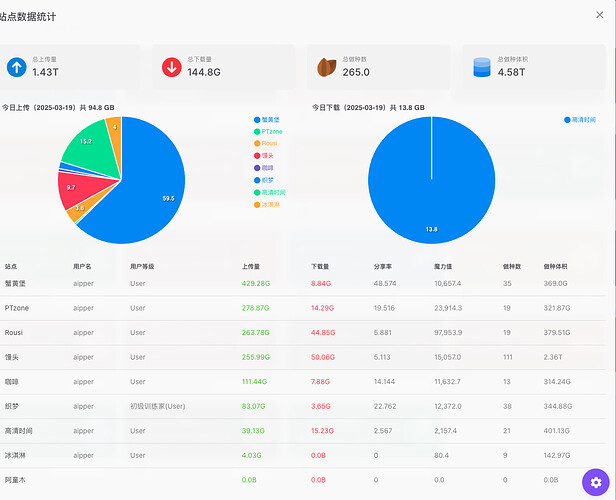The width and height of the screenshot is (616, 500).
Task: Click the red total download arrow icon
Action: (172, 67)
